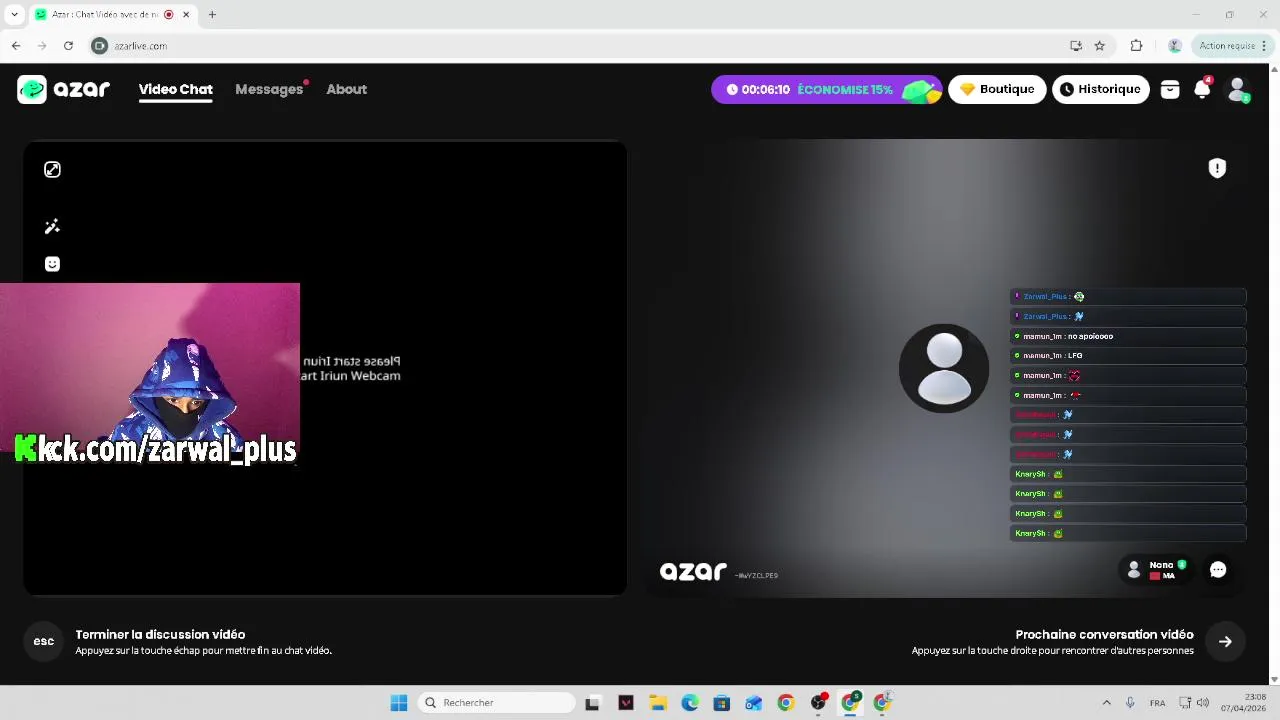
Task: Open the fullscreen expand icon on local video
Action: coord(52,170)
